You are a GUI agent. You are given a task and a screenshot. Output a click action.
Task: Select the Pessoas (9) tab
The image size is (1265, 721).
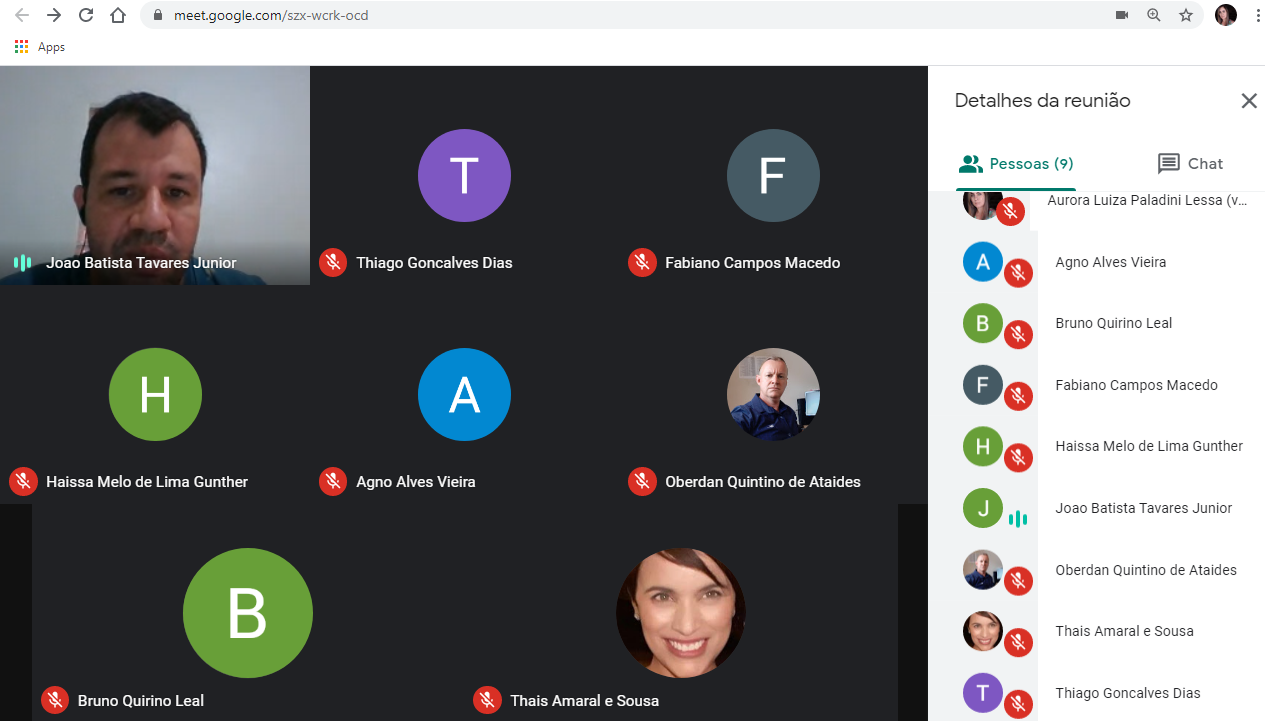[x=1016, y=164]
